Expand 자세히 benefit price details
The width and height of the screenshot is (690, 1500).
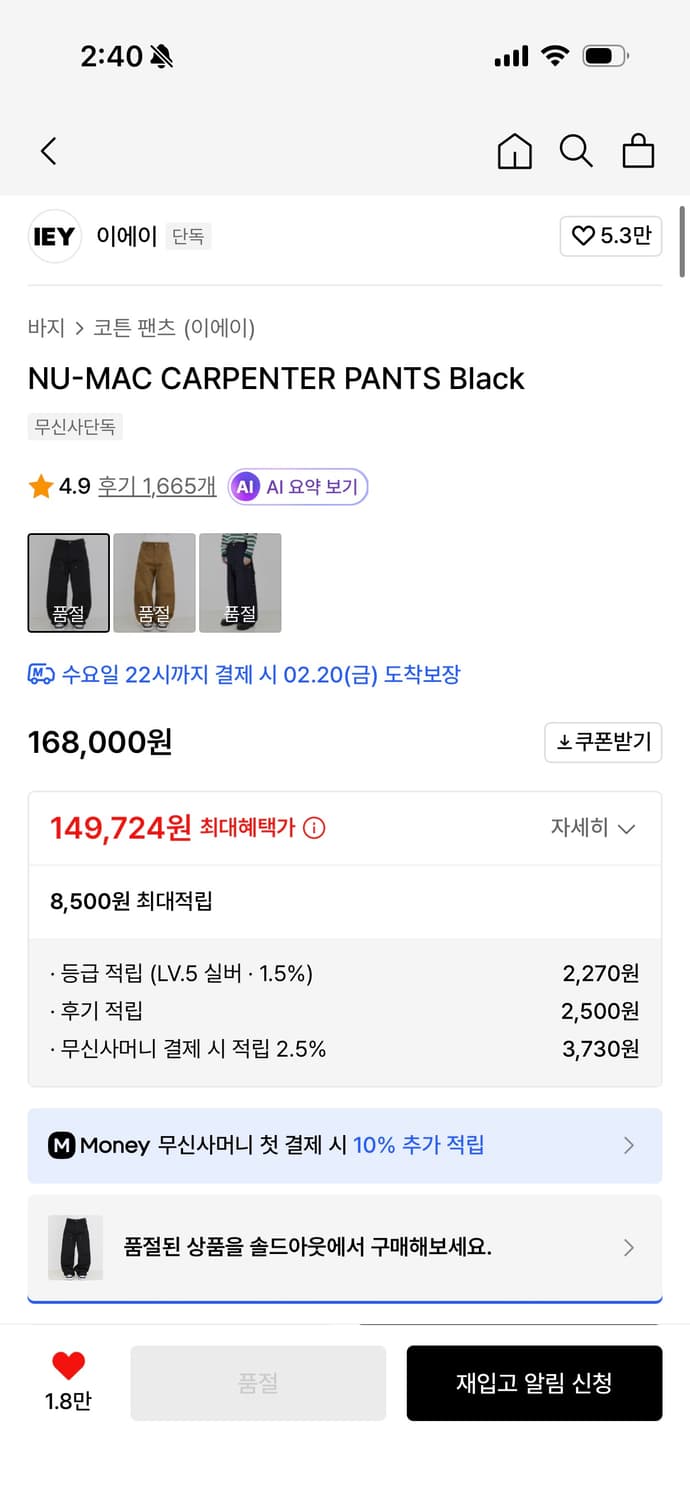pos(593,828)
